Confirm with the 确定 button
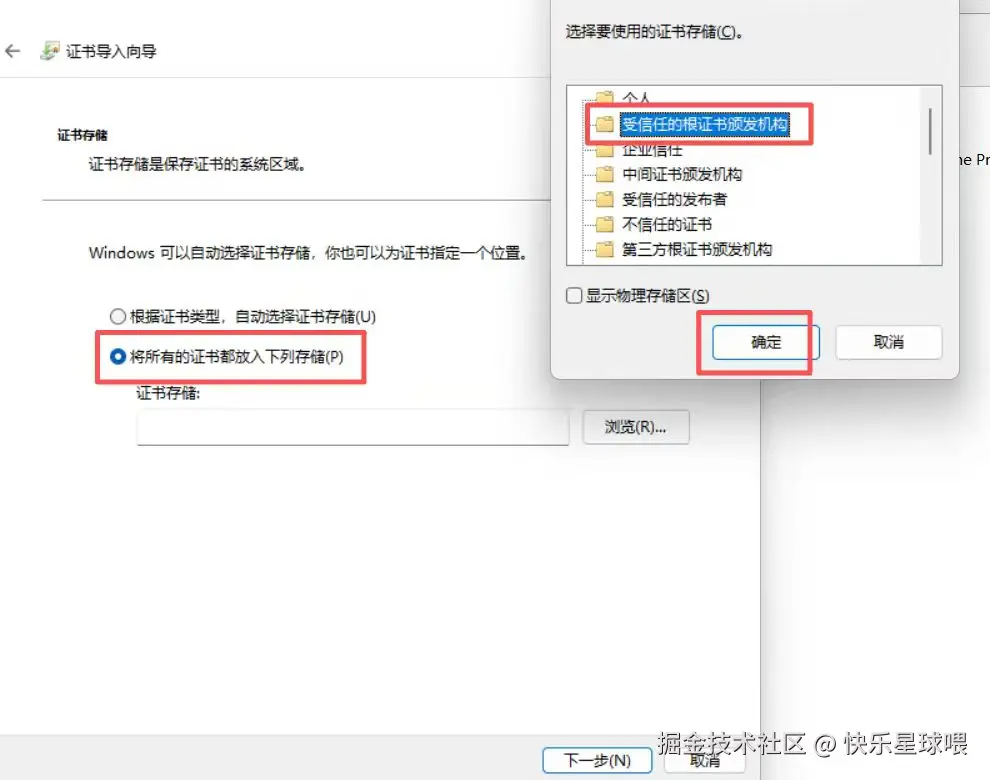990x780 pixels. 766,342
